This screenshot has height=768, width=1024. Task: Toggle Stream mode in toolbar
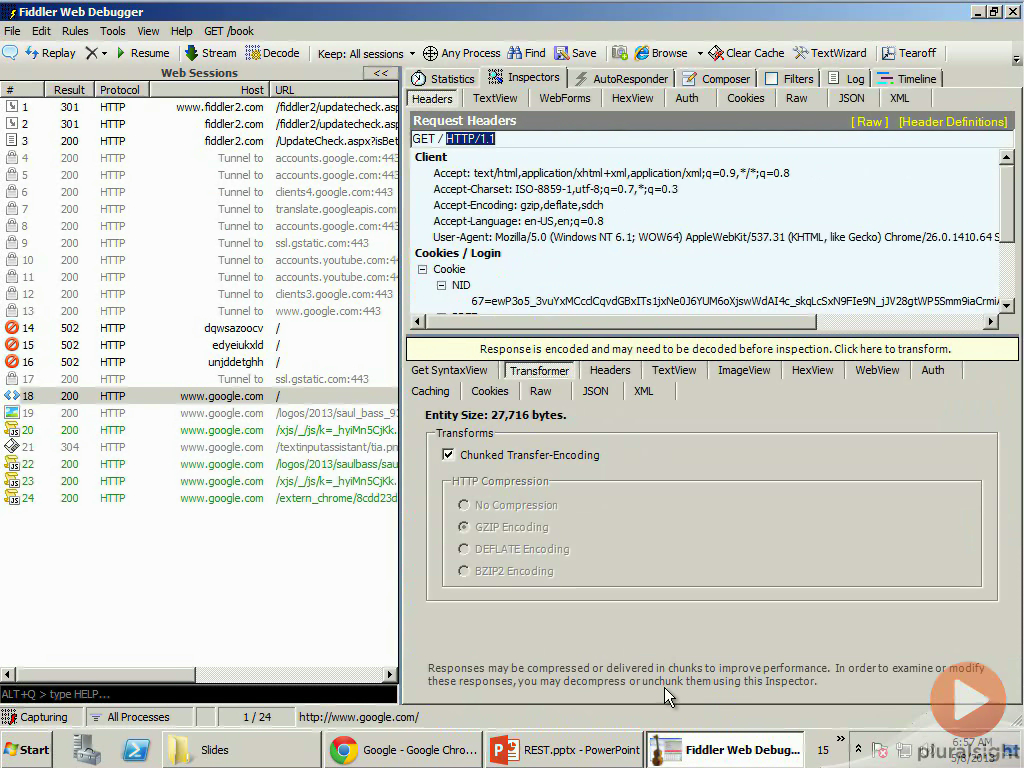coord(210,53)
